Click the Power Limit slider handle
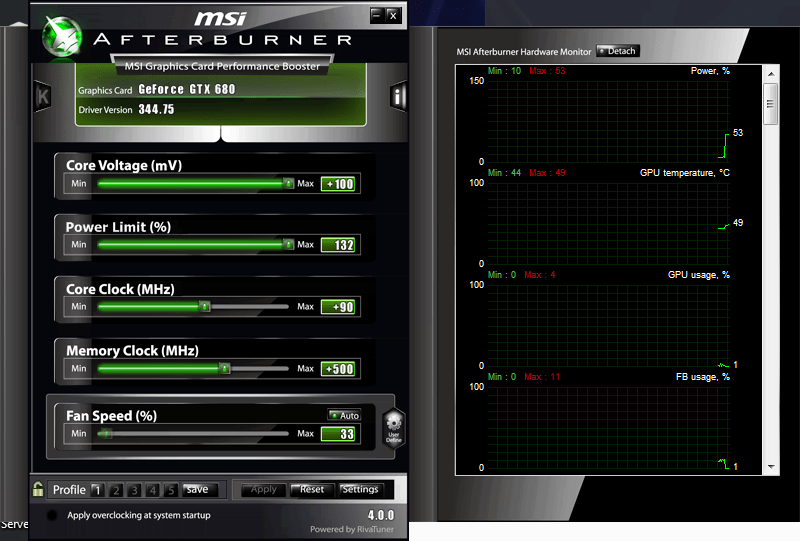The height and width of the screenshot is (541, 800). pos(288,244)
